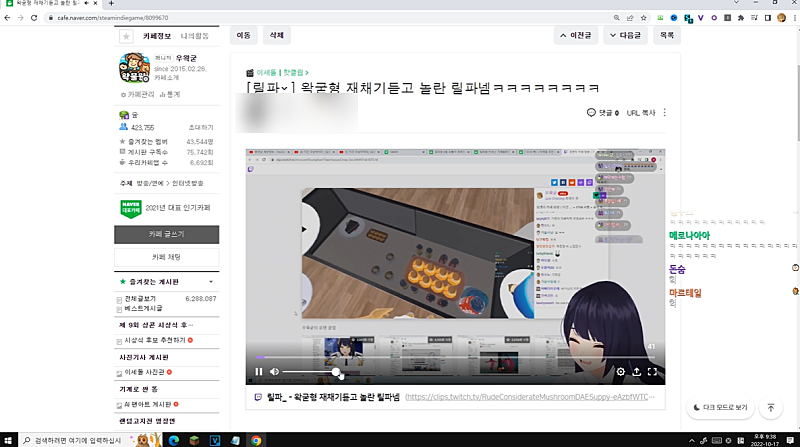Screen dimensions: 800x447
Task: Share the video via upload icon
Action: tap(637, 372)
